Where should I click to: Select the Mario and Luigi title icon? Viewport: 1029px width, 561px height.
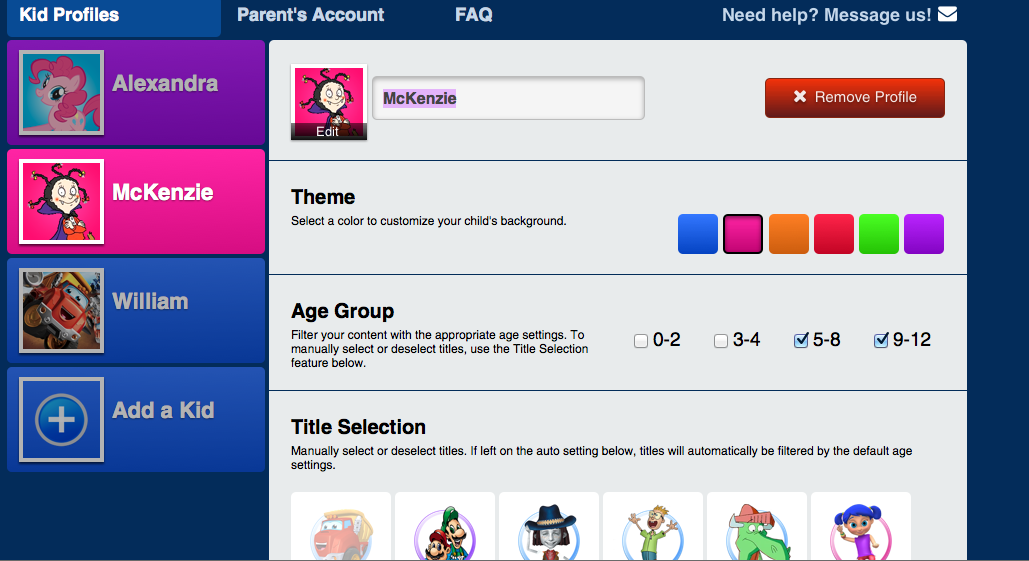[445, 530]
